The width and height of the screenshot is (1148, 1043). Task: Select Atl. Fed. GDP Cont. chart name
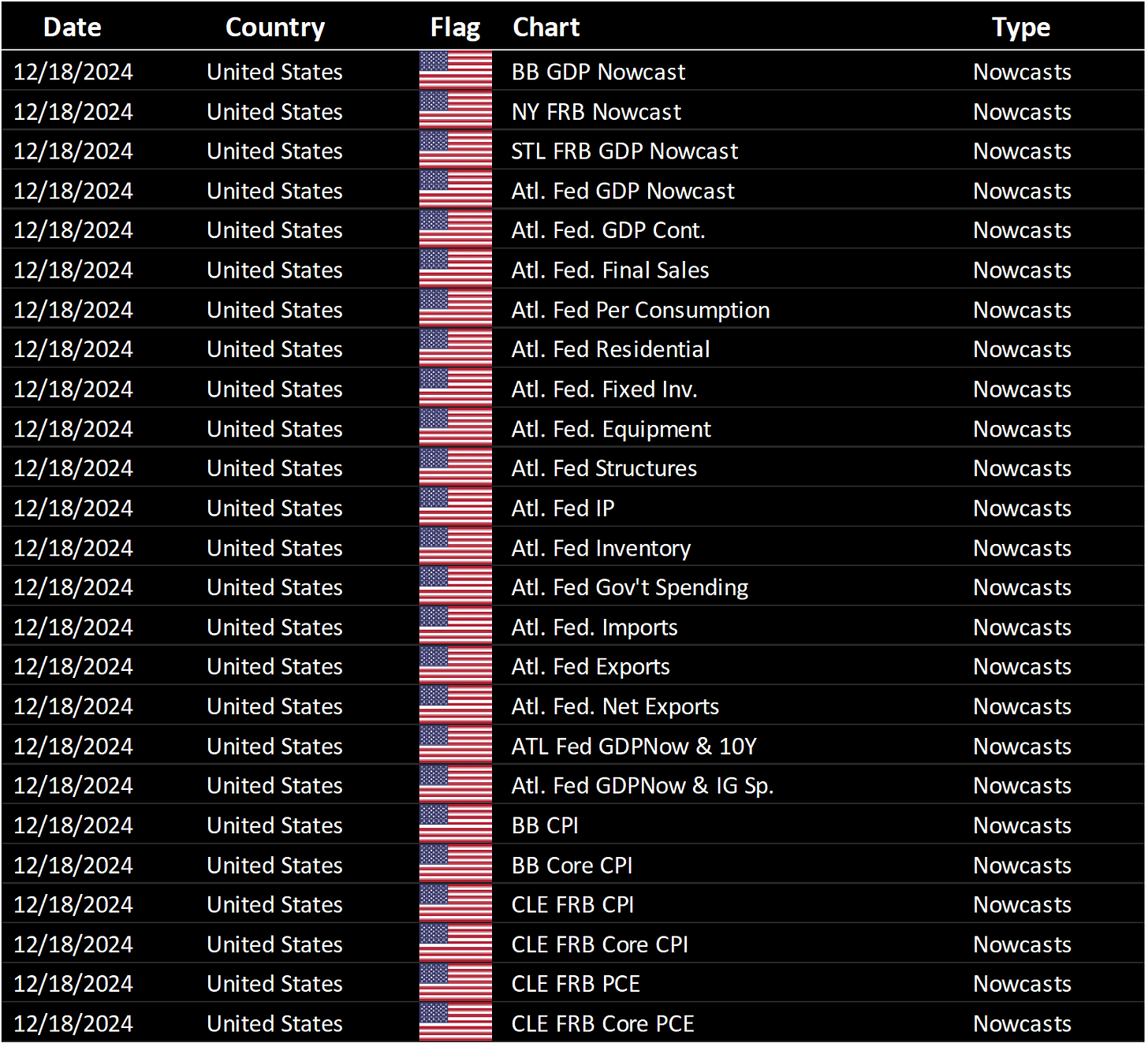pos(608,230)
